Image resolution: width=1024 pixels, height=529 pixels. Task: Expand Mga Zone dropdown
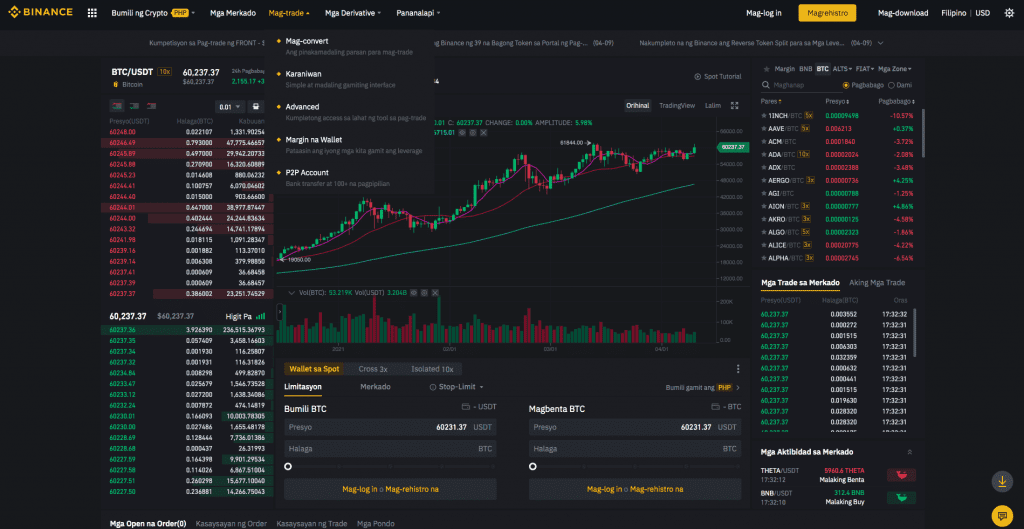coord(895,69)
